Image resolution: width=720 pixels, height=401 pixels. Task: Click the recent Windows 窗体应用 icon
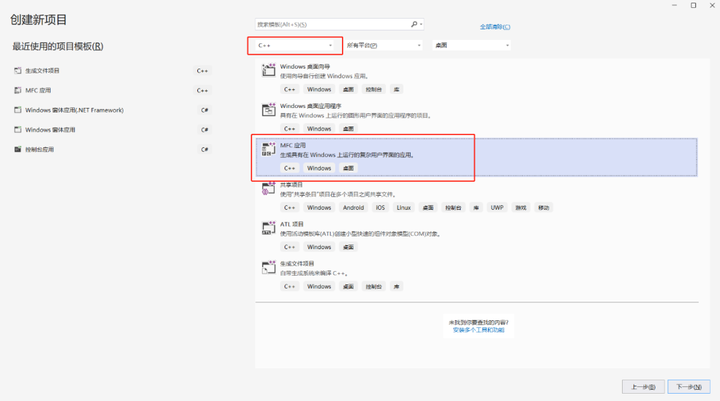(17, 130)
